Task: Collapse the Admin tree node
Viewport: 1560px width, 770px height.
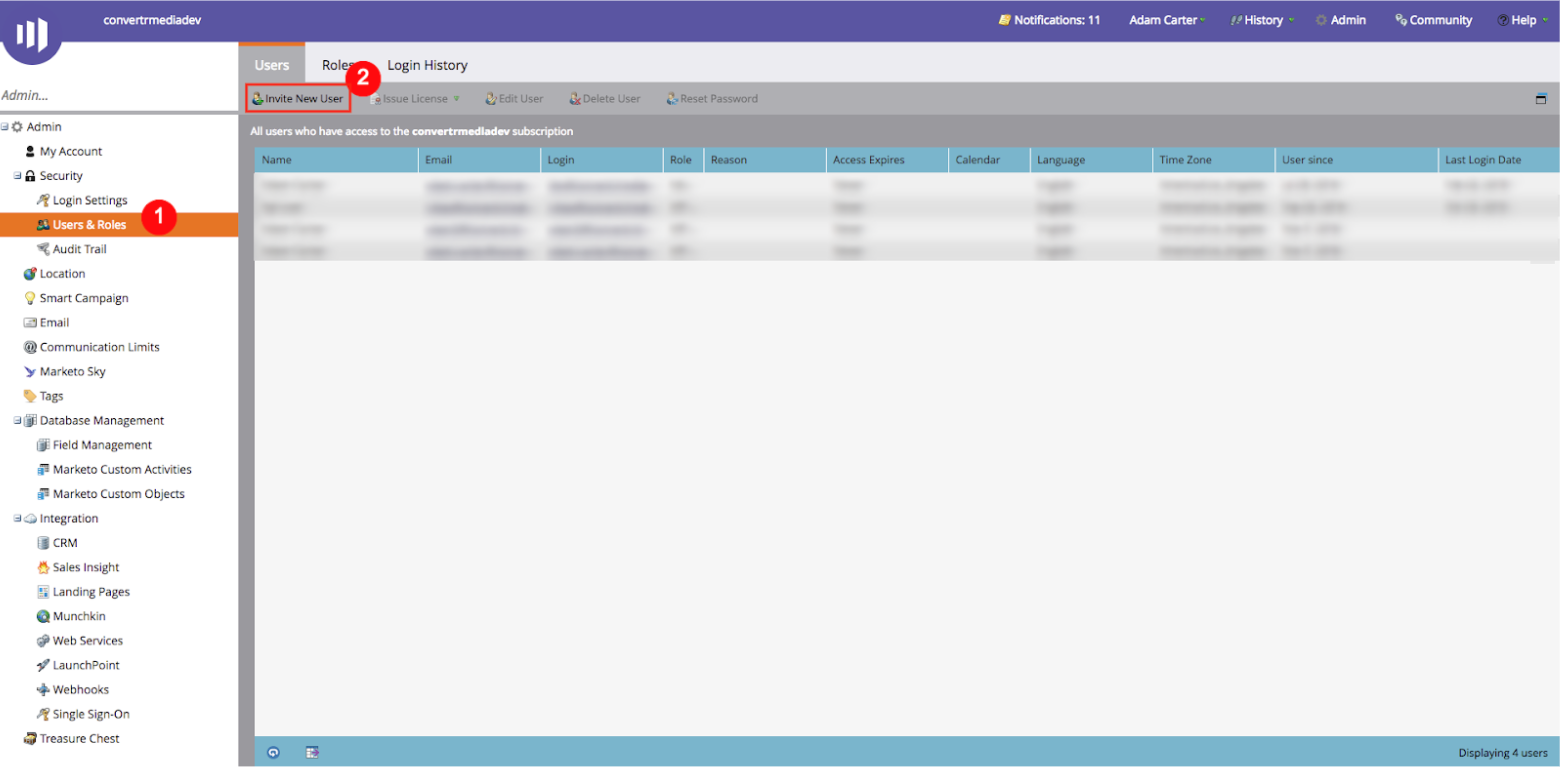Action: click(5, 127)
